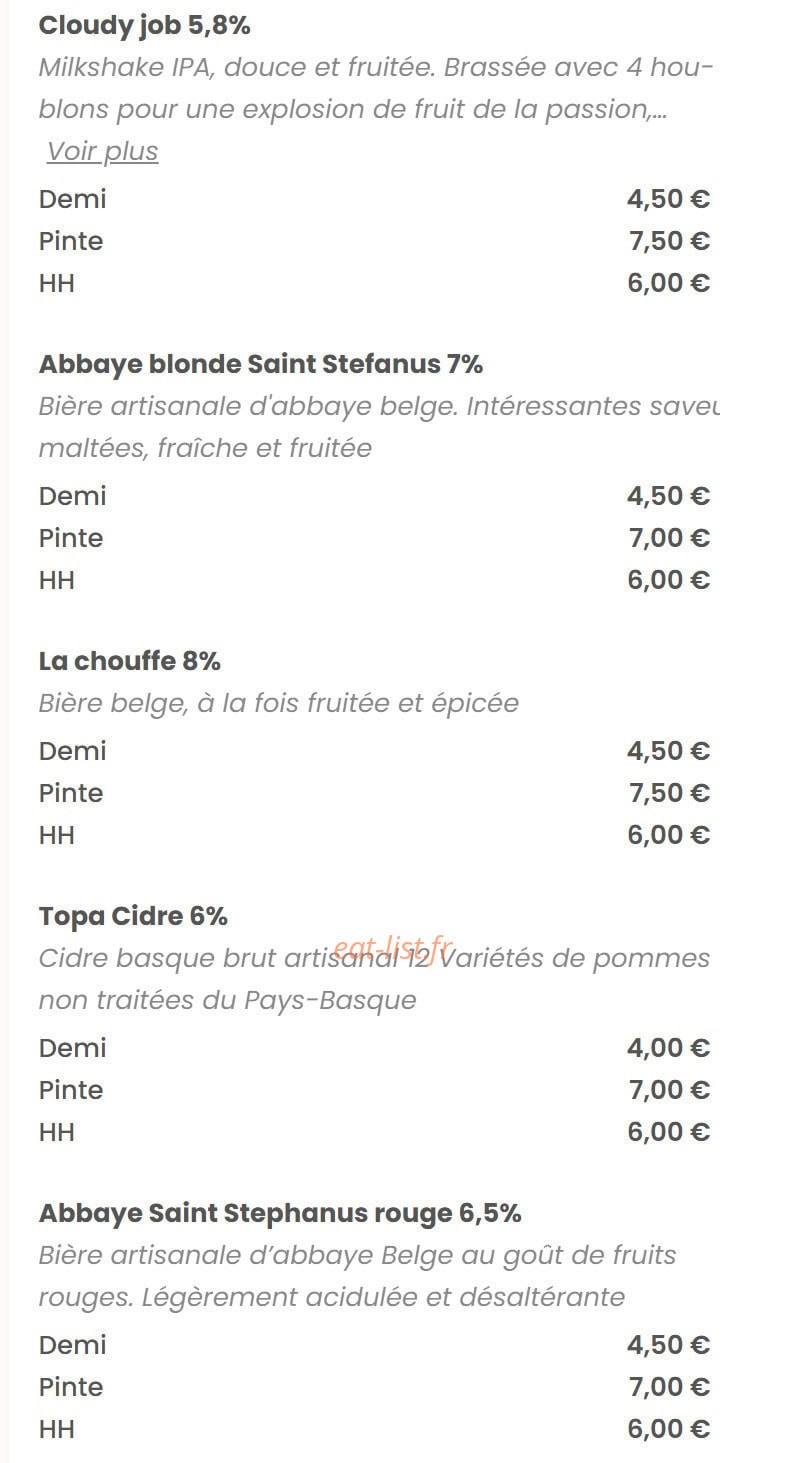The height and width of the screenshot is (1463, 801).
Task: Select Topa Cidre Pinte label
Action: point(71,1090)
